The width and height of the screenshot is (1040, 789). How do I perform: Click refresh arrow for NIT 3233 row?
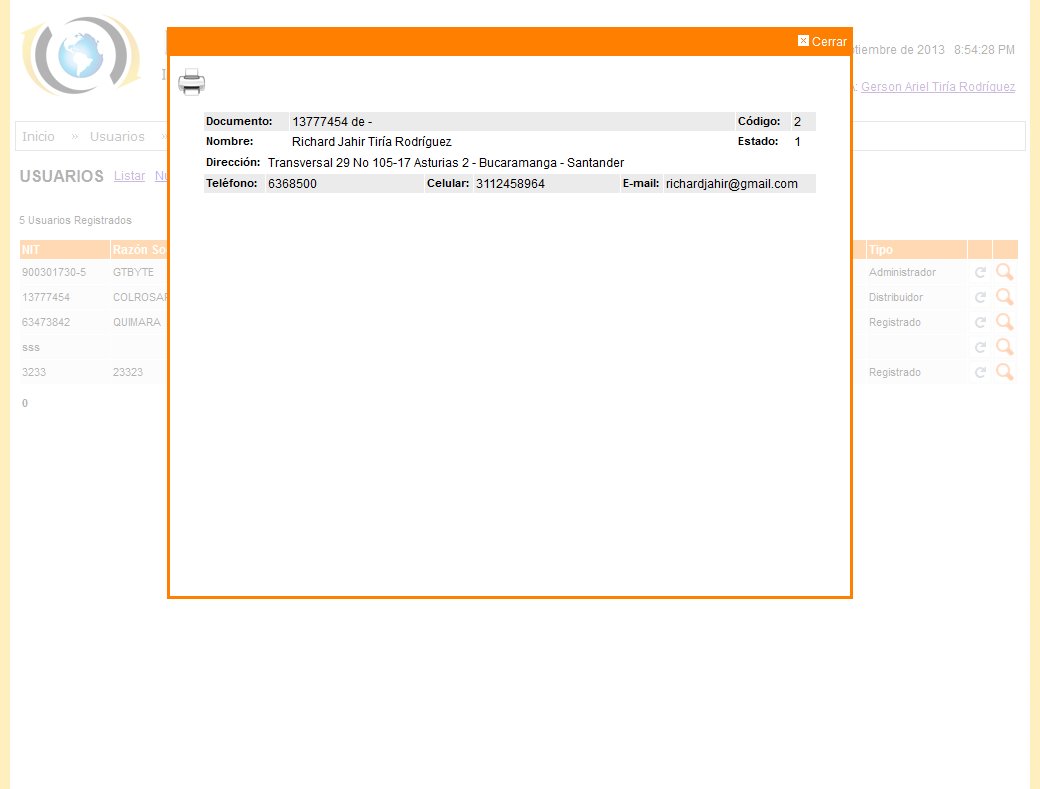[x=980, y=372]
